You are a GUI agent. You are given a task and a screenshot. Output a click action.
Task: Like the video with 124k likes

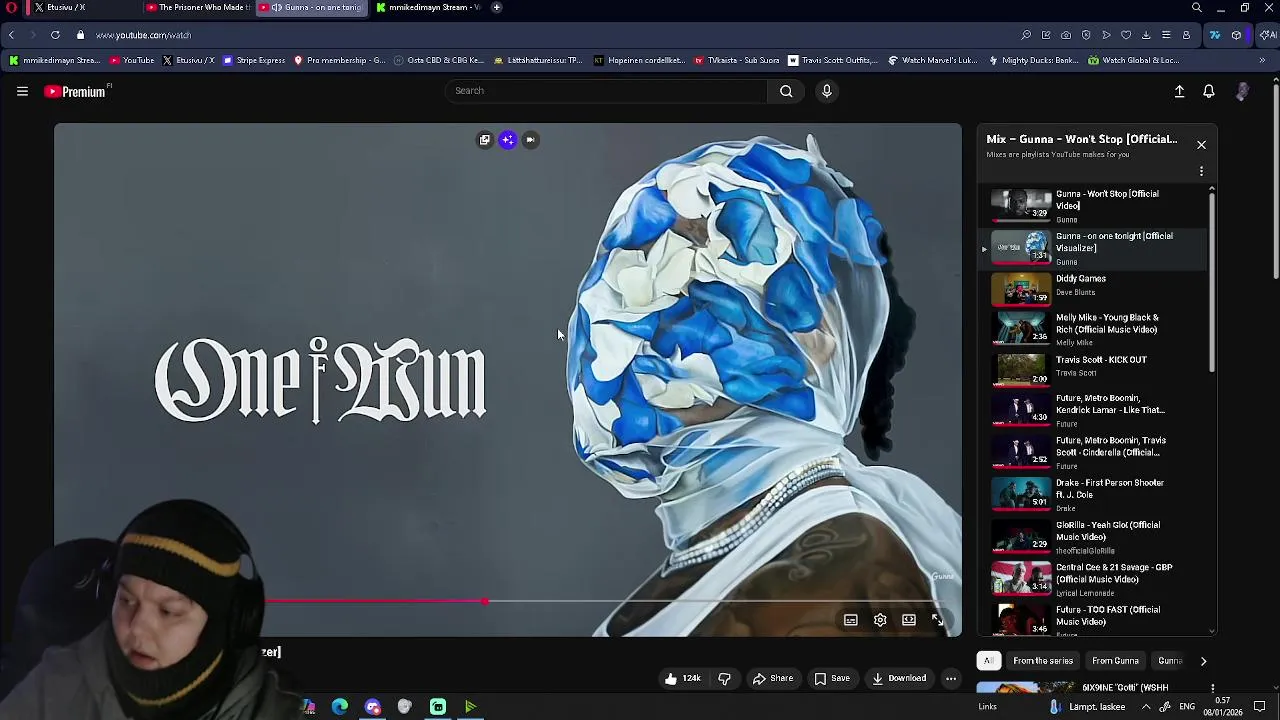click(x=682, y=678)
